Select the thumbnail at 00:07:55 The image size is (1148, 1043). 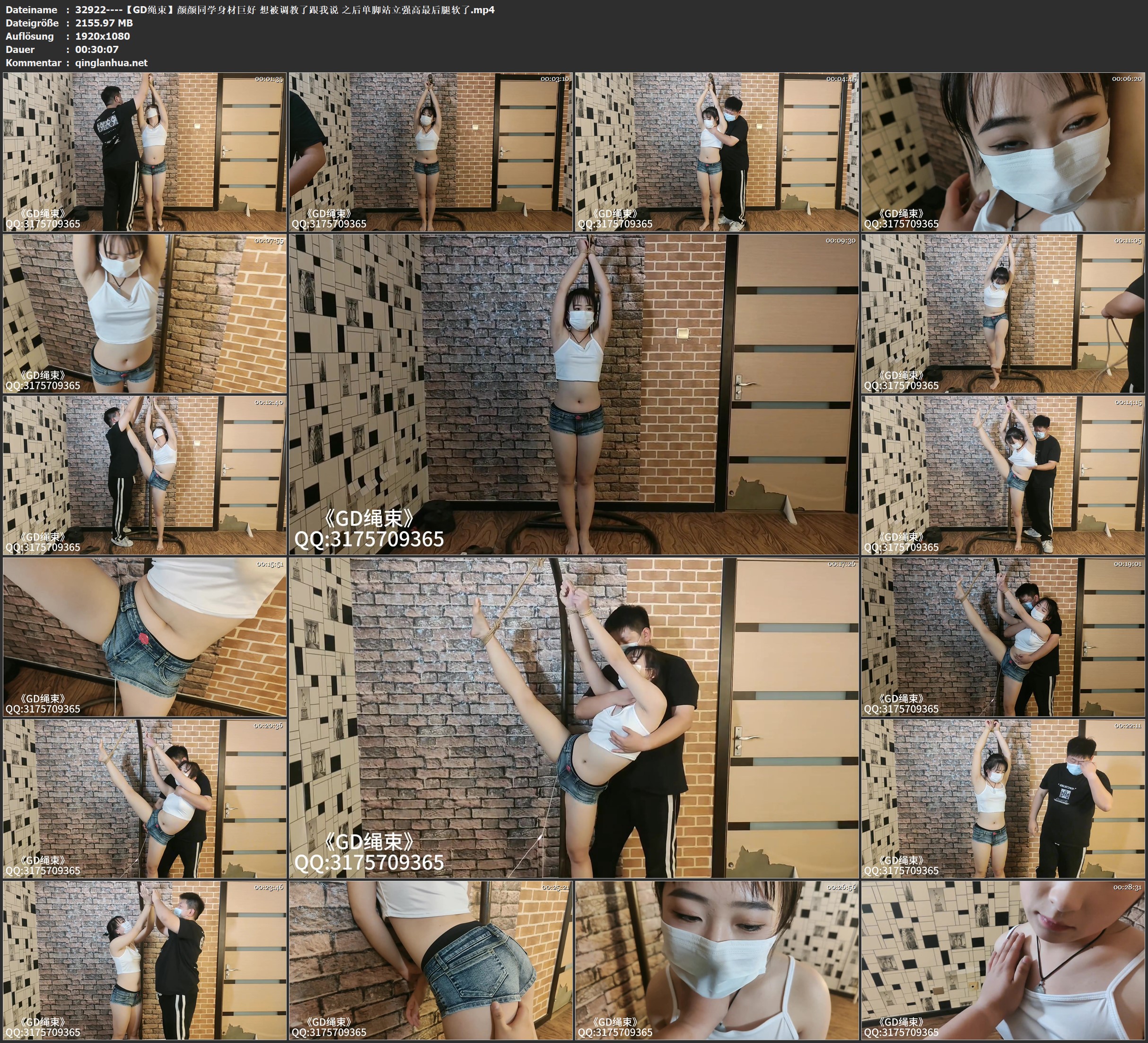[145, 313]
